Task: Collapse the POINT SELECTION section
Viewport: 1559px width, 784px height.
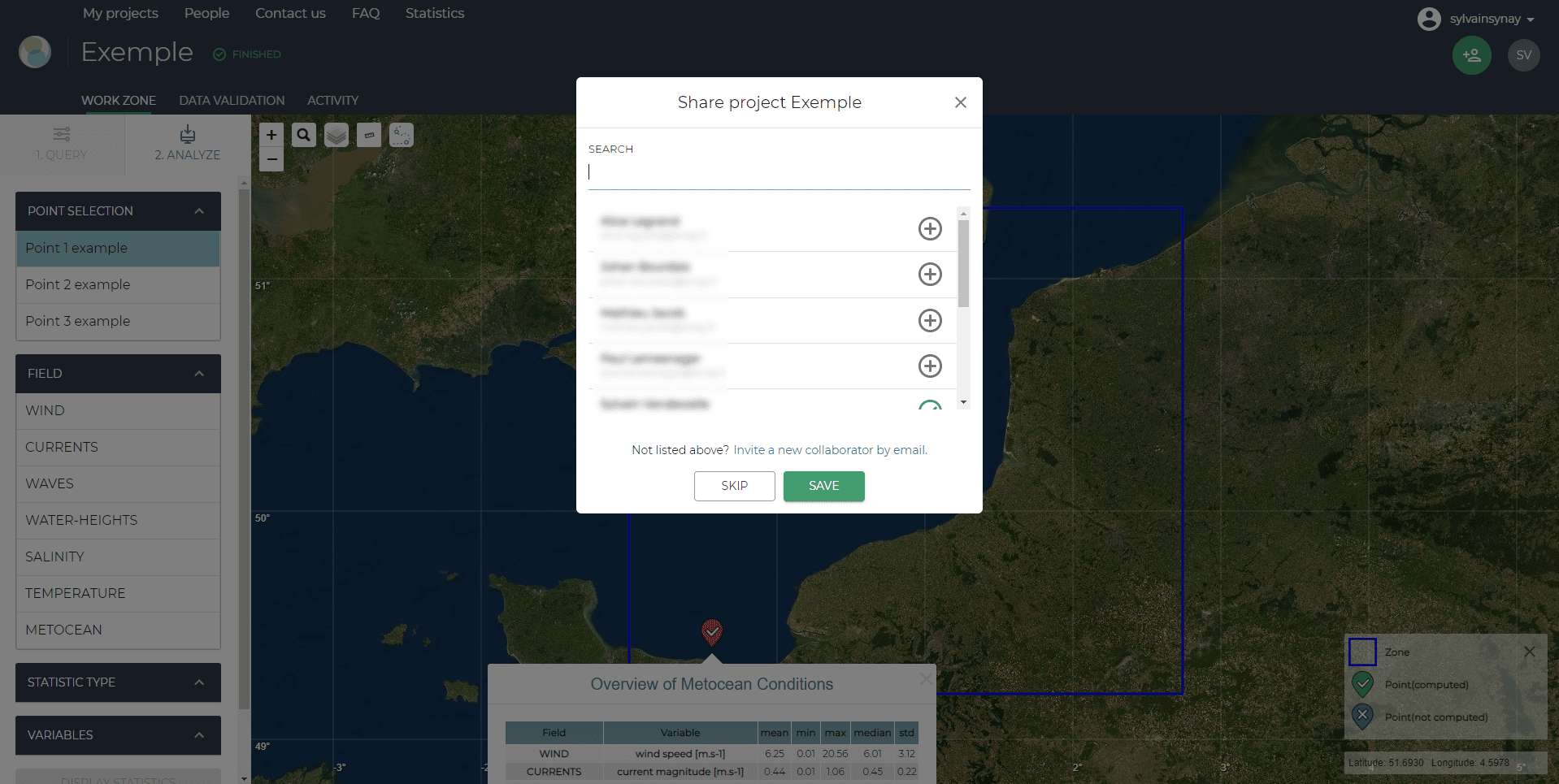Action: (x=199, y=211)
